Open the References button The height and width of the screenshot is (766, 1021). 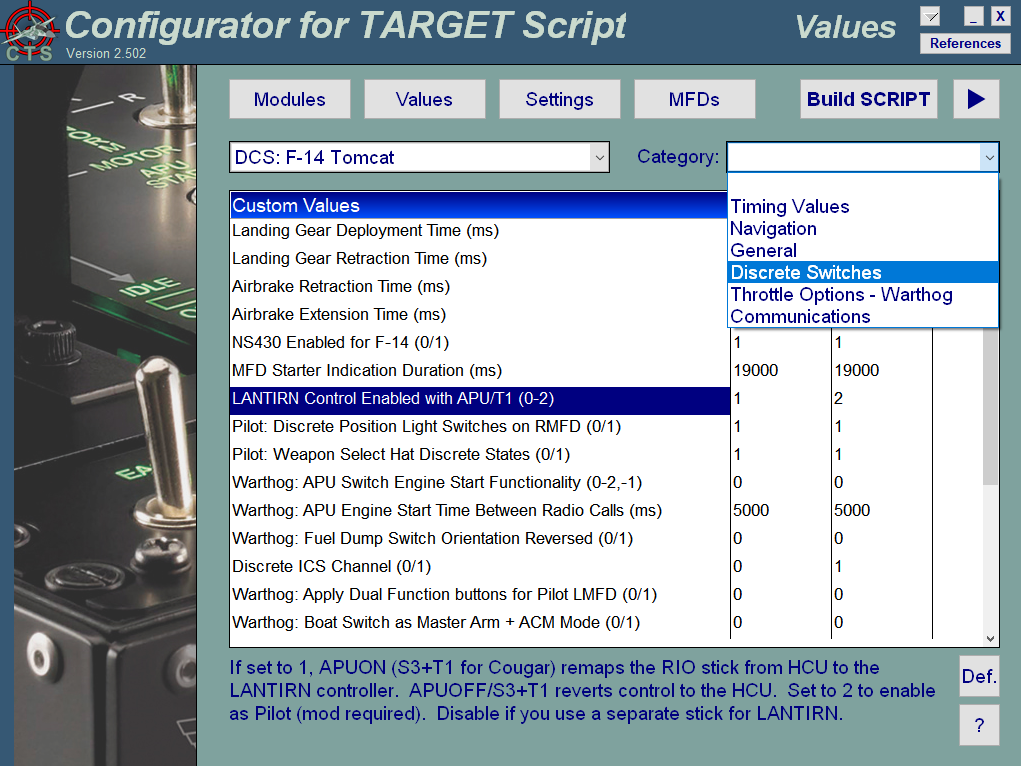pos(965,43)
